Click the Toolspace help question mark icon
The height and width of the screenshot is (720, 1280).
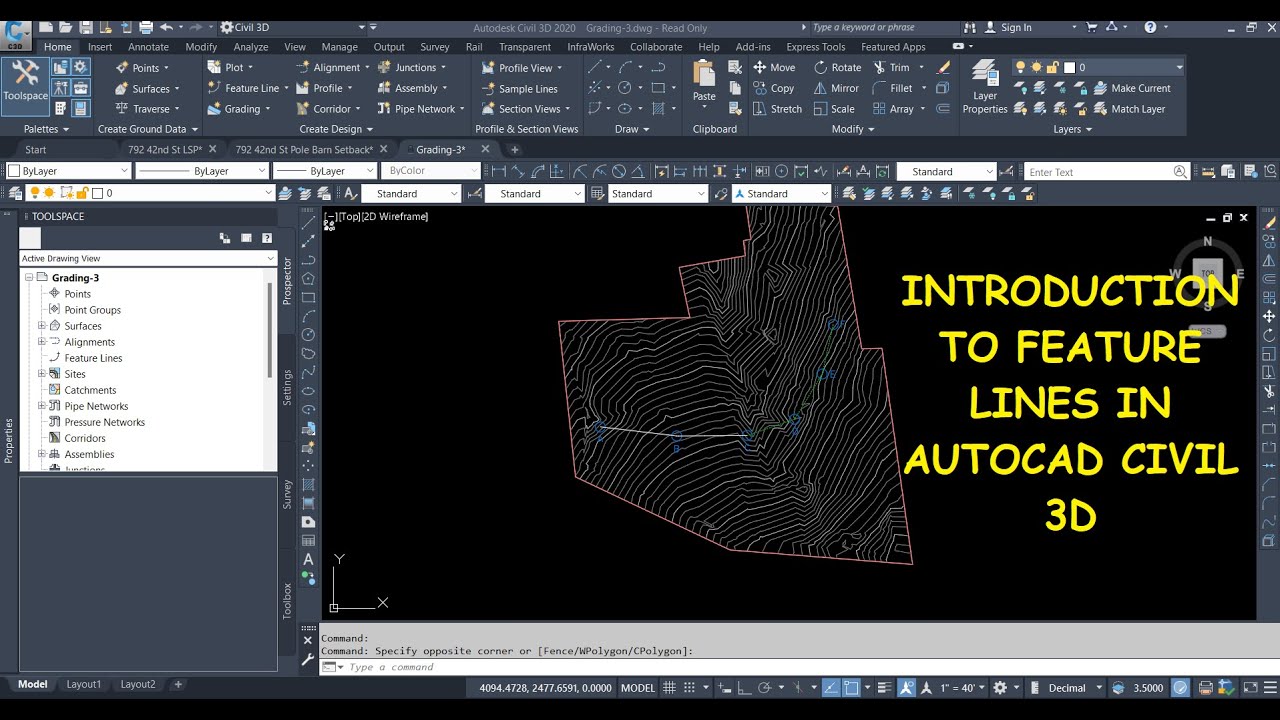tap(267, 238)
